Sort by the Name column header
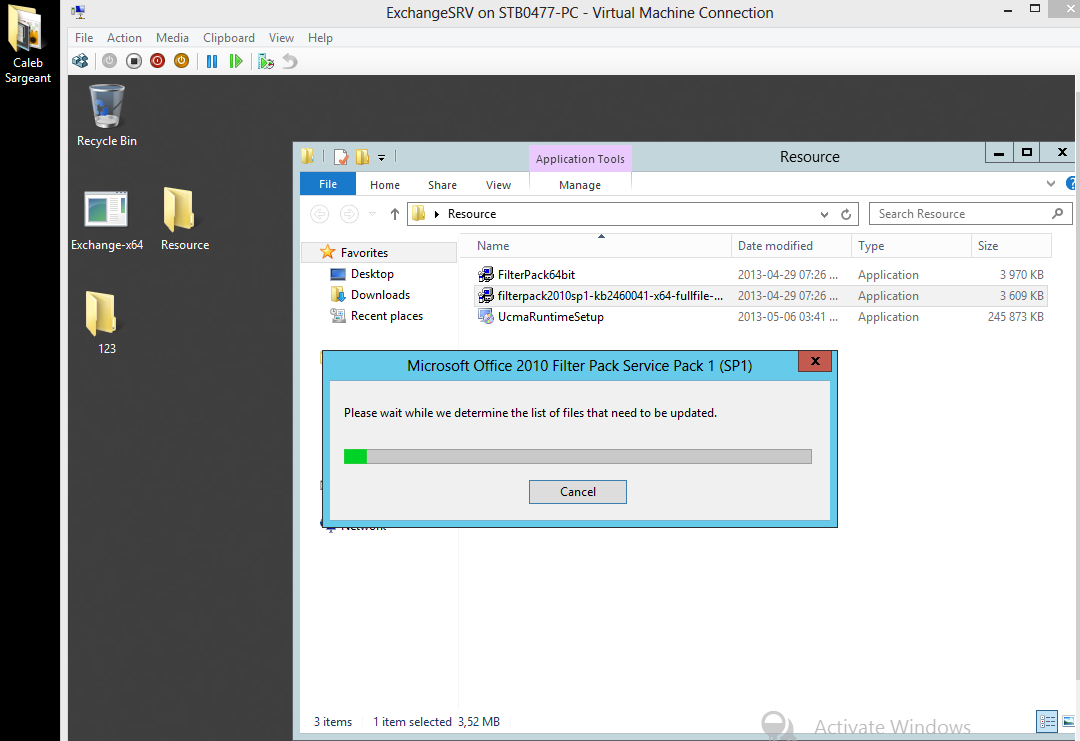 [594, 246]
